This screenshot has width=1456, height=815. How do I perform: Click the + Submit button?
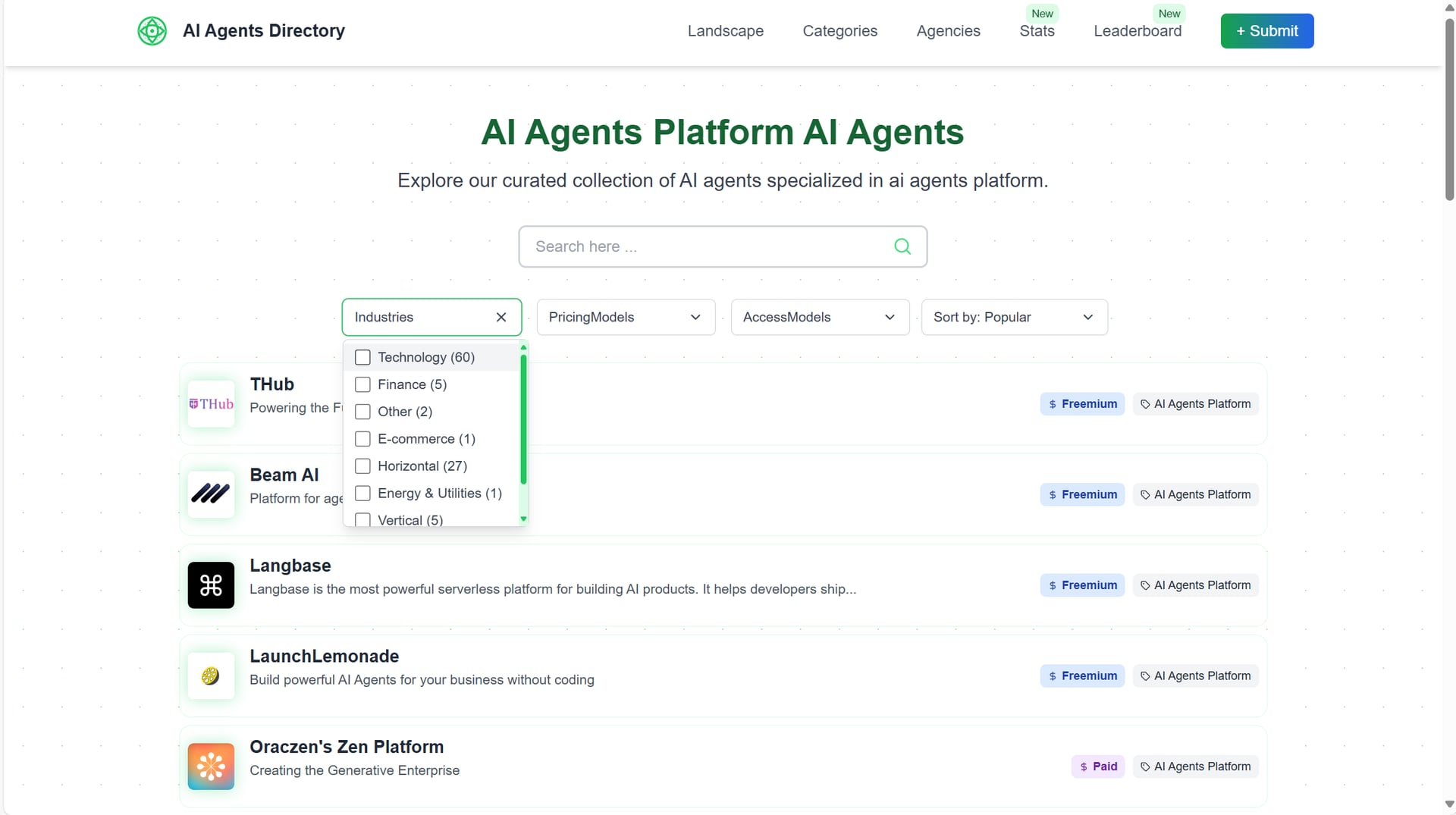coord(1267,31)
